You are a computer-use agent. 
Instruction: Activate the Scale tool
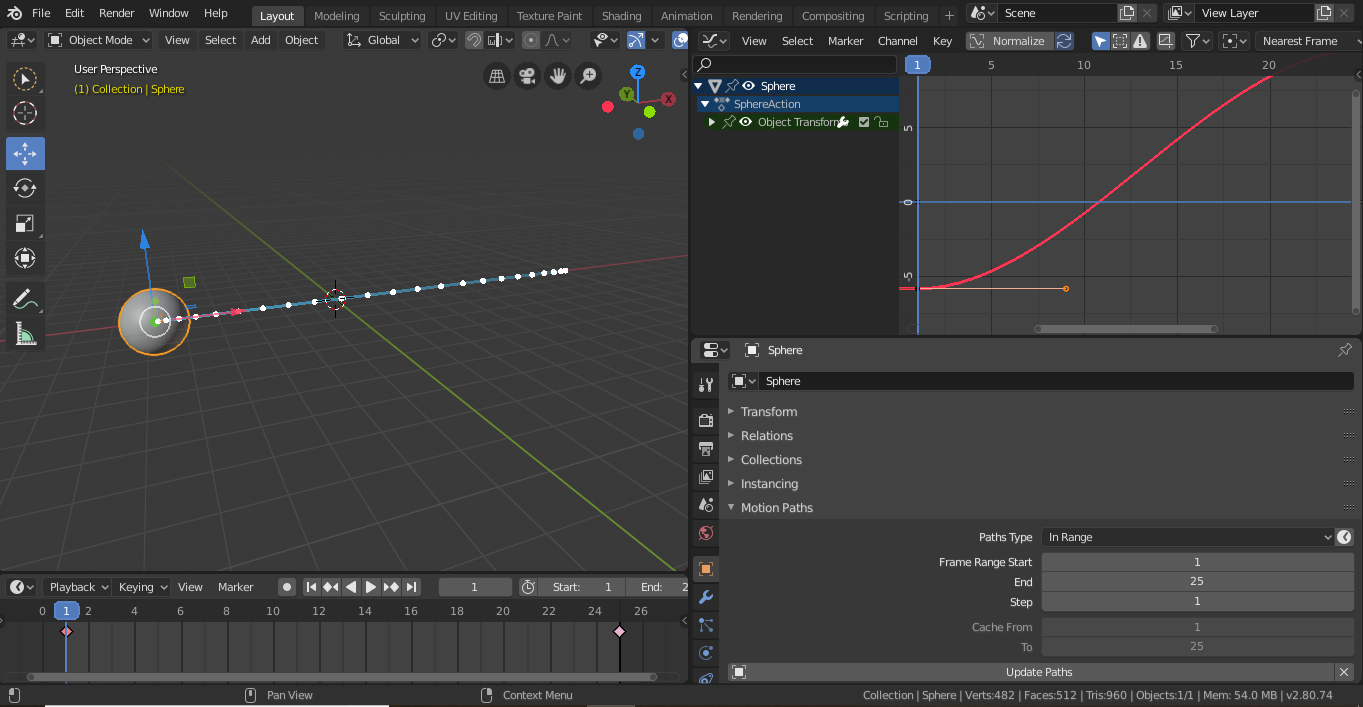25,223
